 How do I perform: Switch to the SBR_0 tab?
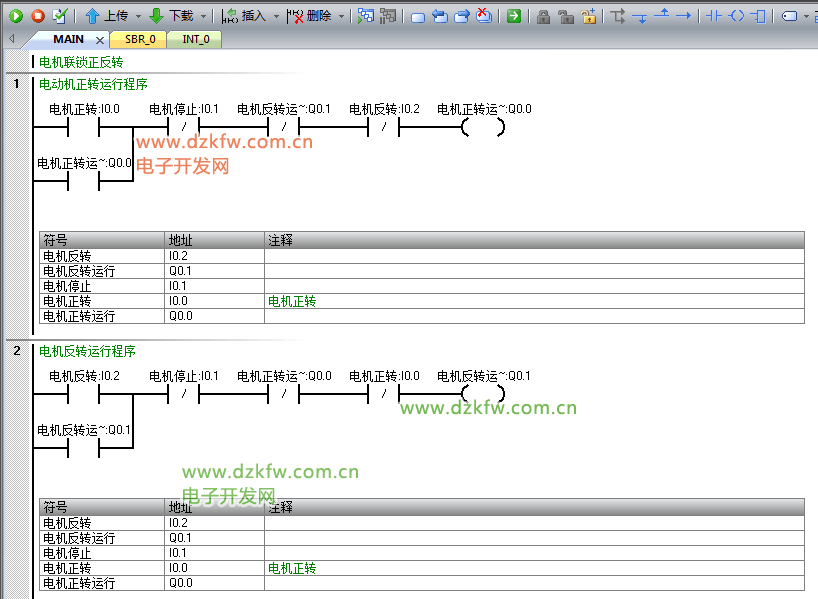pyautogui.click(x=139, y=39)
